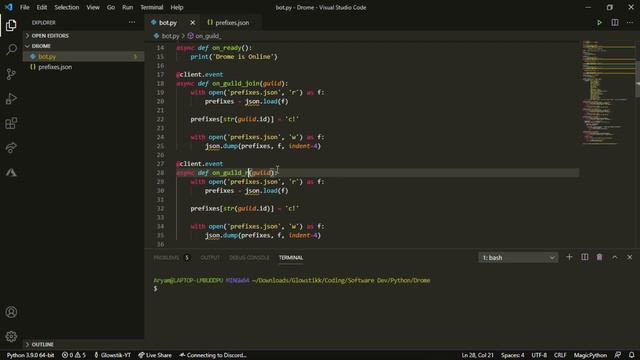
Task: Close the terminal panel
Action: click(629, 257)
